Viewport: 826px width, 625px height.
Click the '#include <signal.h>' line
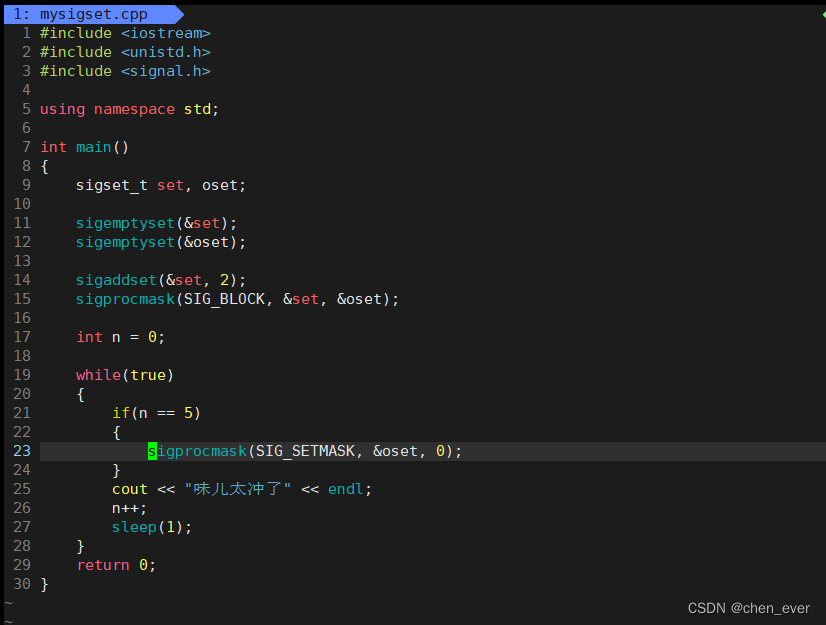(x=125, y=71)
